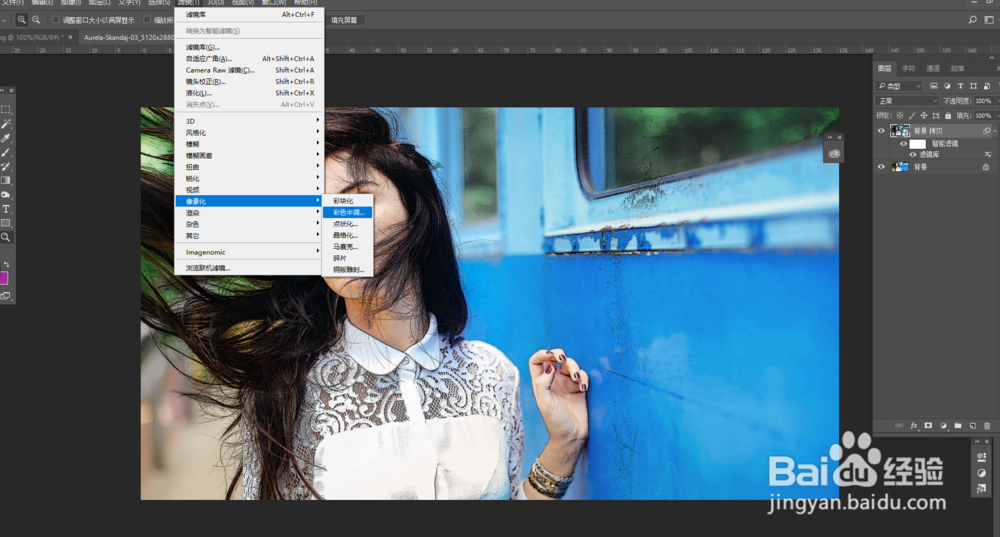Expand the 3D filter submenu
Screen dimensions: 1000x537
pos(249,121)
